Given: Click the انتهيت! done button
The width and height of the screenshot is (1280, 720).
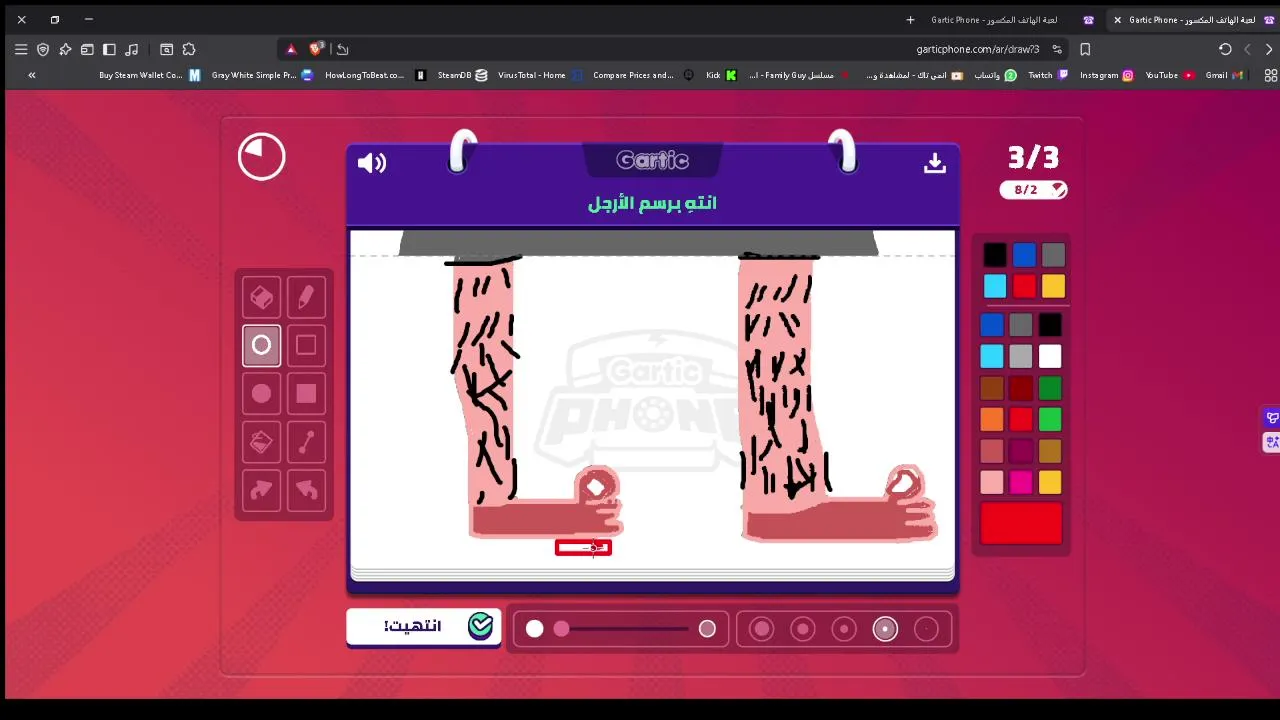Looking at the screenshot, I should [x=424, y=626].
